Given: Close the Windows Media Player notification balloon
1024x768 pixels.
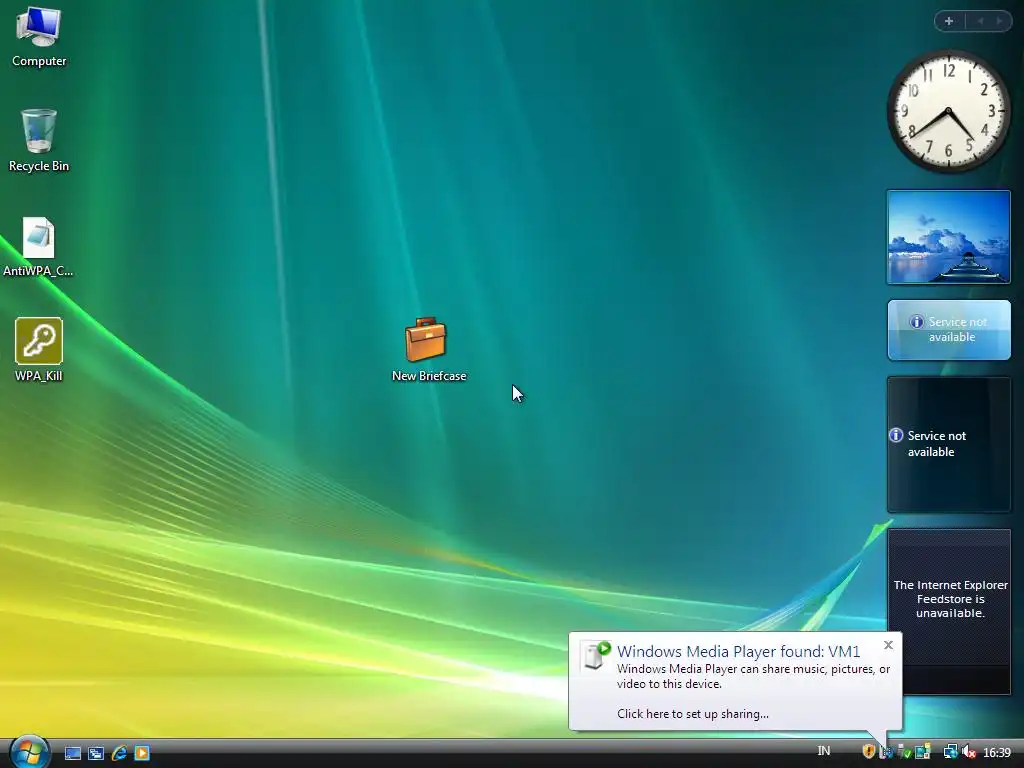Looking at the screenshot, I should click(888, 645).
